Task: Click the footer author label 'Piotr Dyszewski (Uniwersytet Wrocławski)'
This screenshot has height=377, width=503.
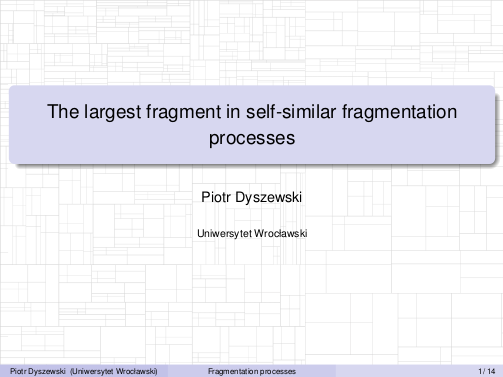Action: pyautogui.click(x=84, y=371)
